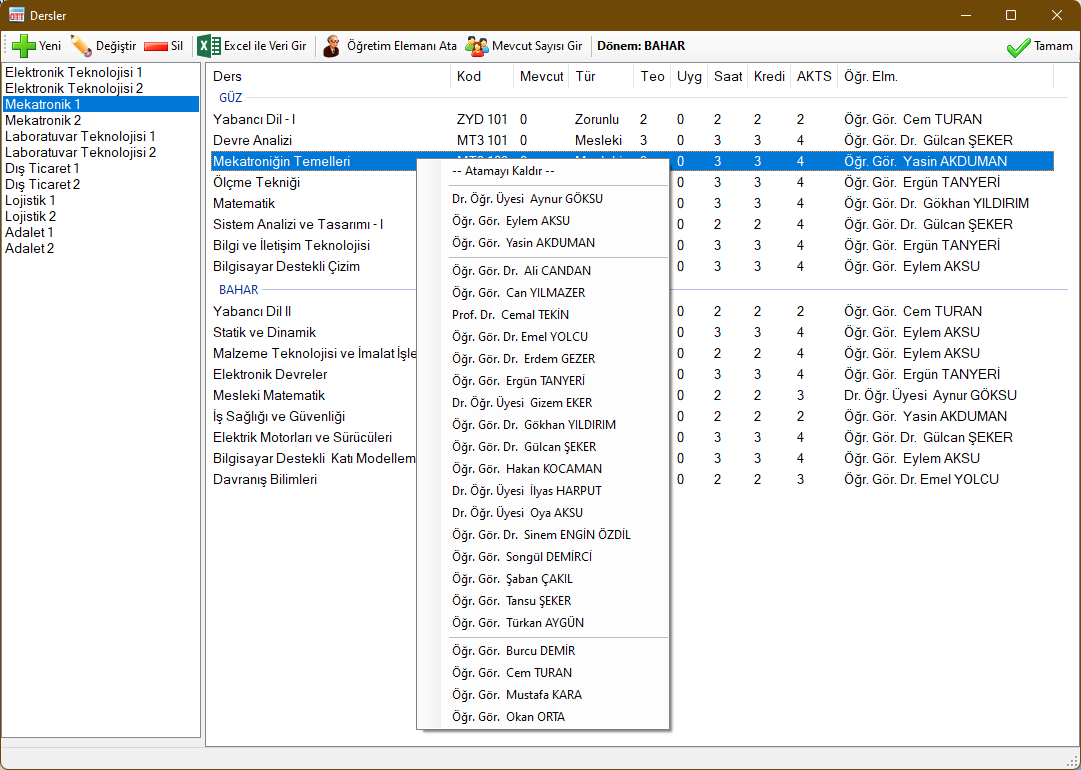Click the red Sil delete icon
1081x770 pixels.
pyautogui.click(x=156, y=46)
